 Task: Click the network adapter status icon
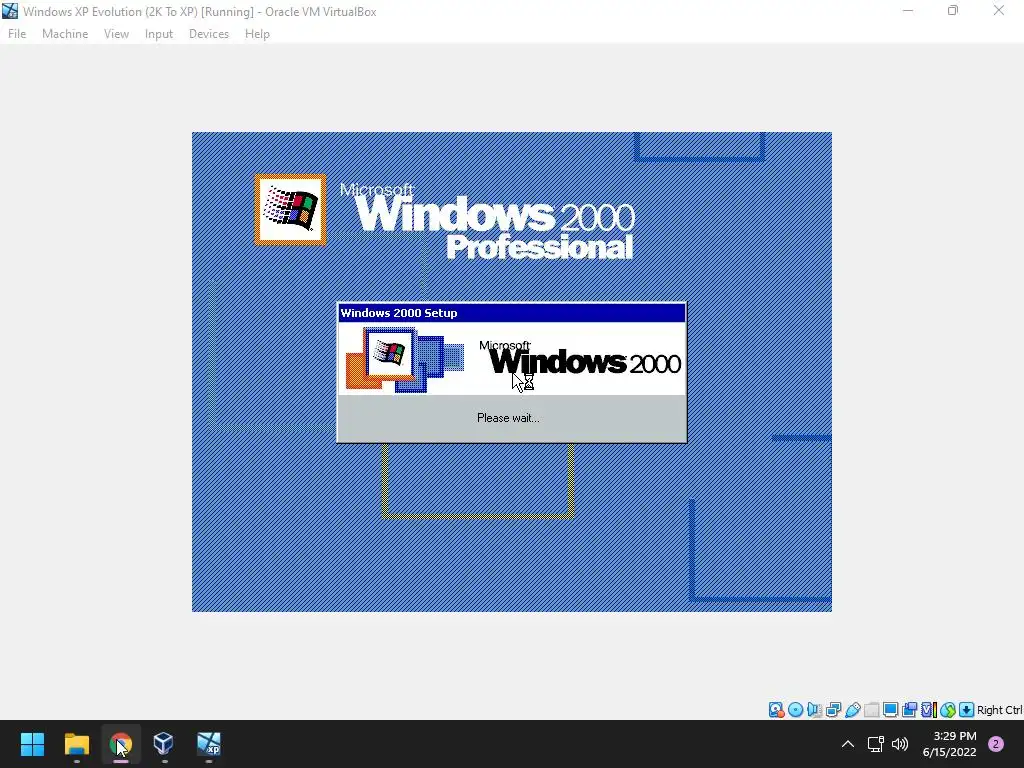click(x=833, y=710)
